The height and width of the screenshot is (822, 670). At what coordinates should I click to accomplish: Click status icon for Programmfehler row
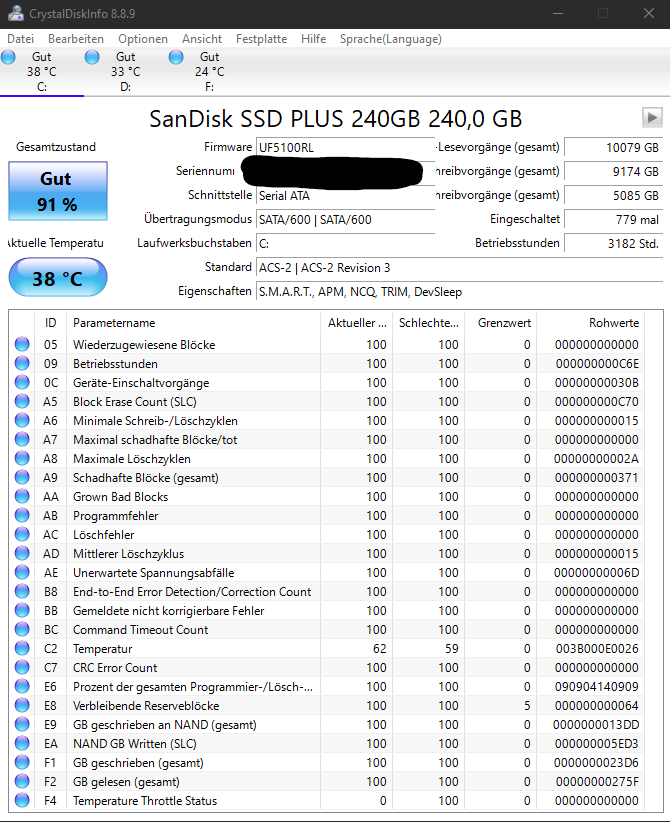[22, 515]
